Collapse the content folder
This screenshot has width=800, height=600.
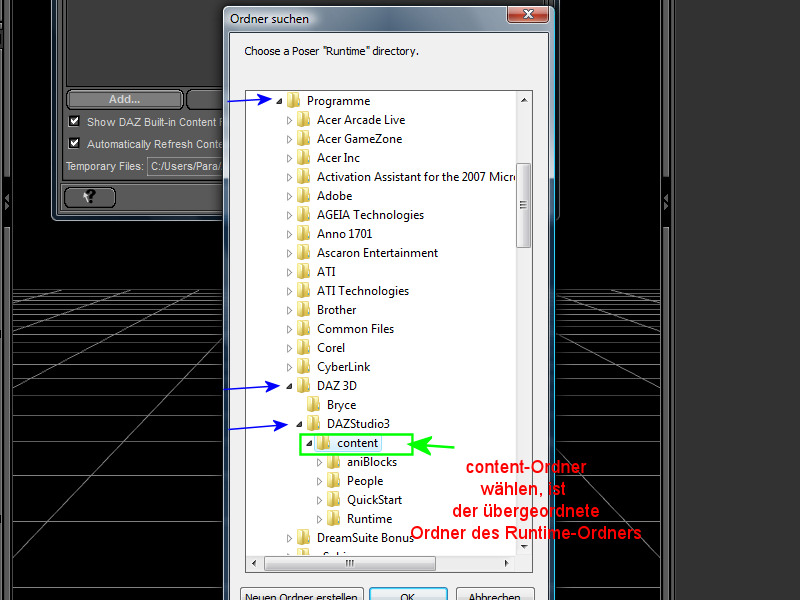tap(309, 443)
